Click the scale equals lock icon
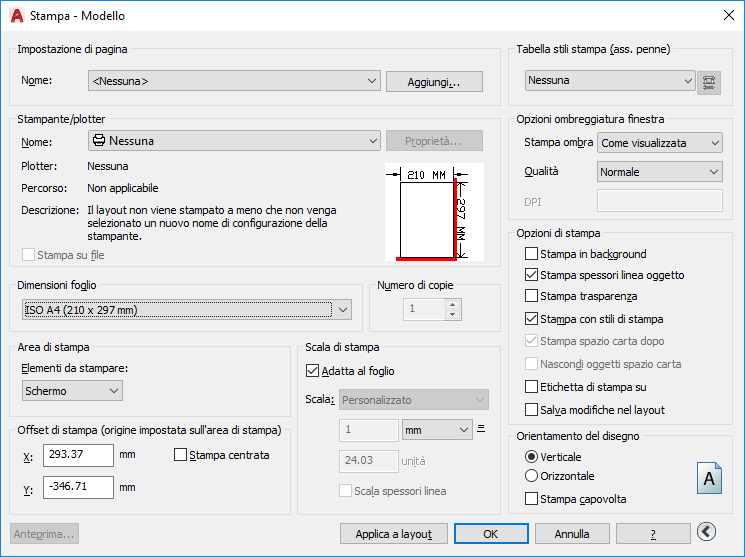Viewport: 745px width, 557px height. pos(481,429)
